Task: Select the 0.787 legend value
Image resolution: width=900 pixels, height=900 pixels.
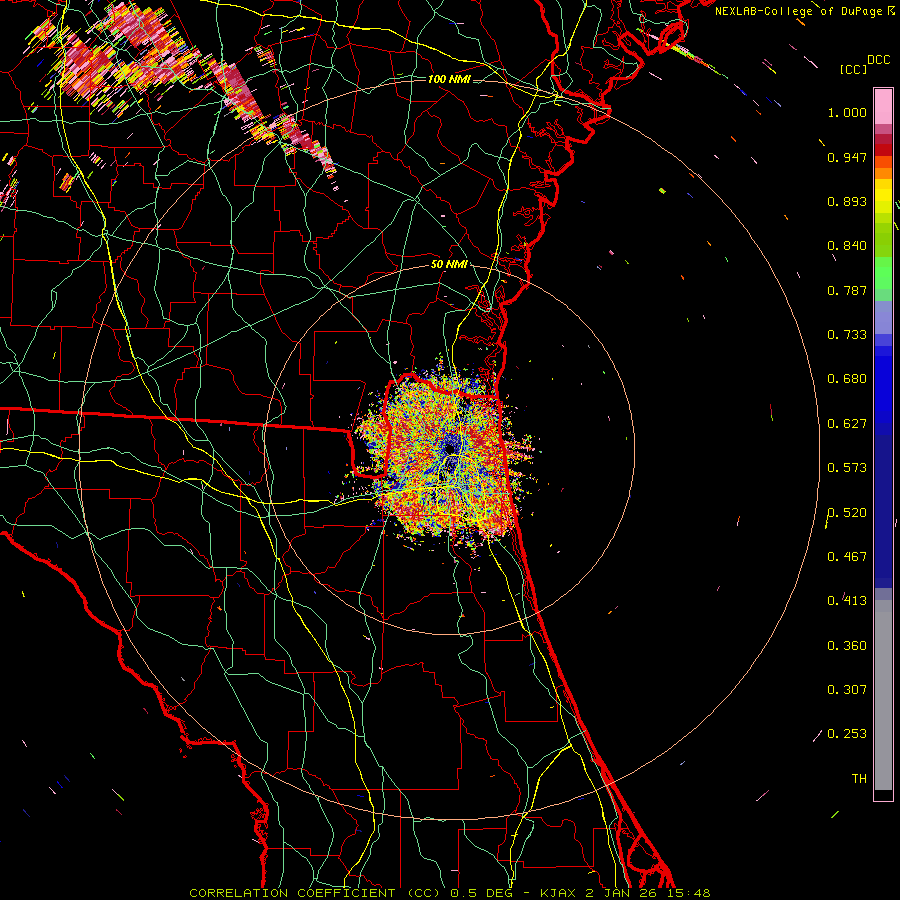Action: [x=847, y=290]
